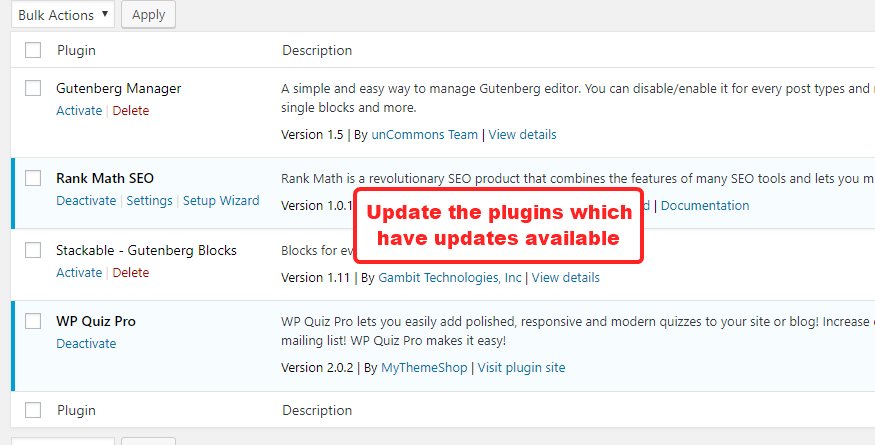Open the MyThemeShop author link
The image size is (875, 445).
[x=423, y=368]
